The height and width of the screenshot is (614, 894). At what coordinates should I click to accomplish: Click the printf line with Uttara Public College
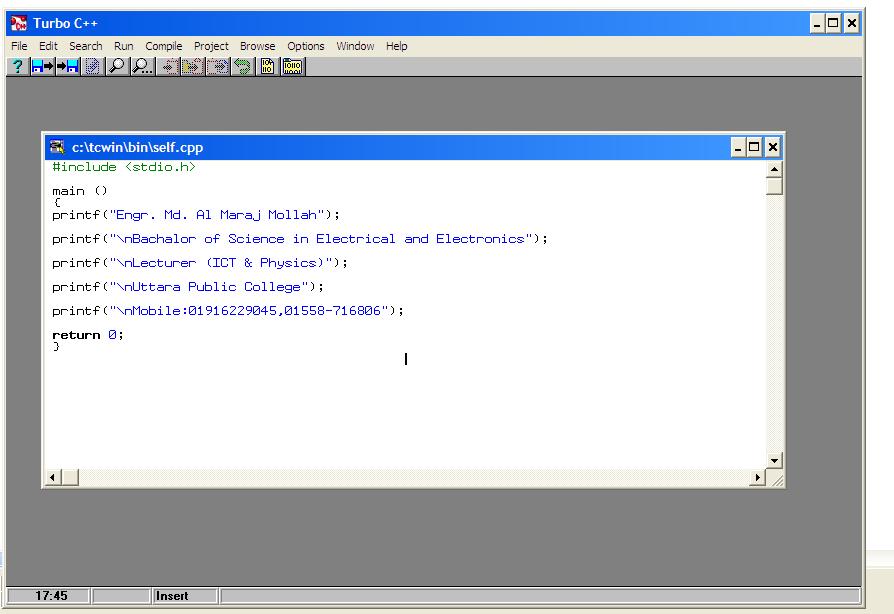tap(188, 287)
